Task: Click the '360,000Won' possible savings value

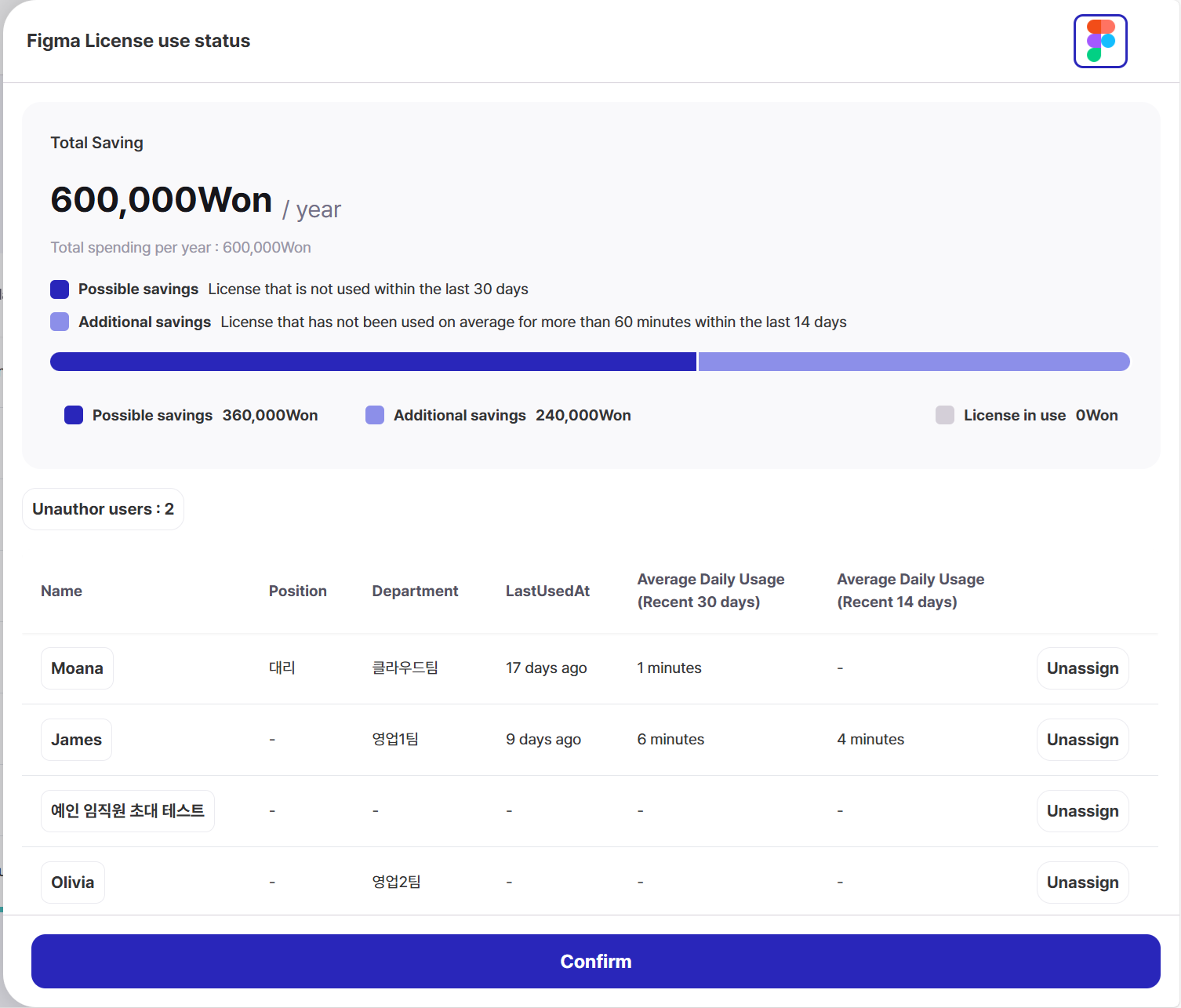Action: [270, 415]
